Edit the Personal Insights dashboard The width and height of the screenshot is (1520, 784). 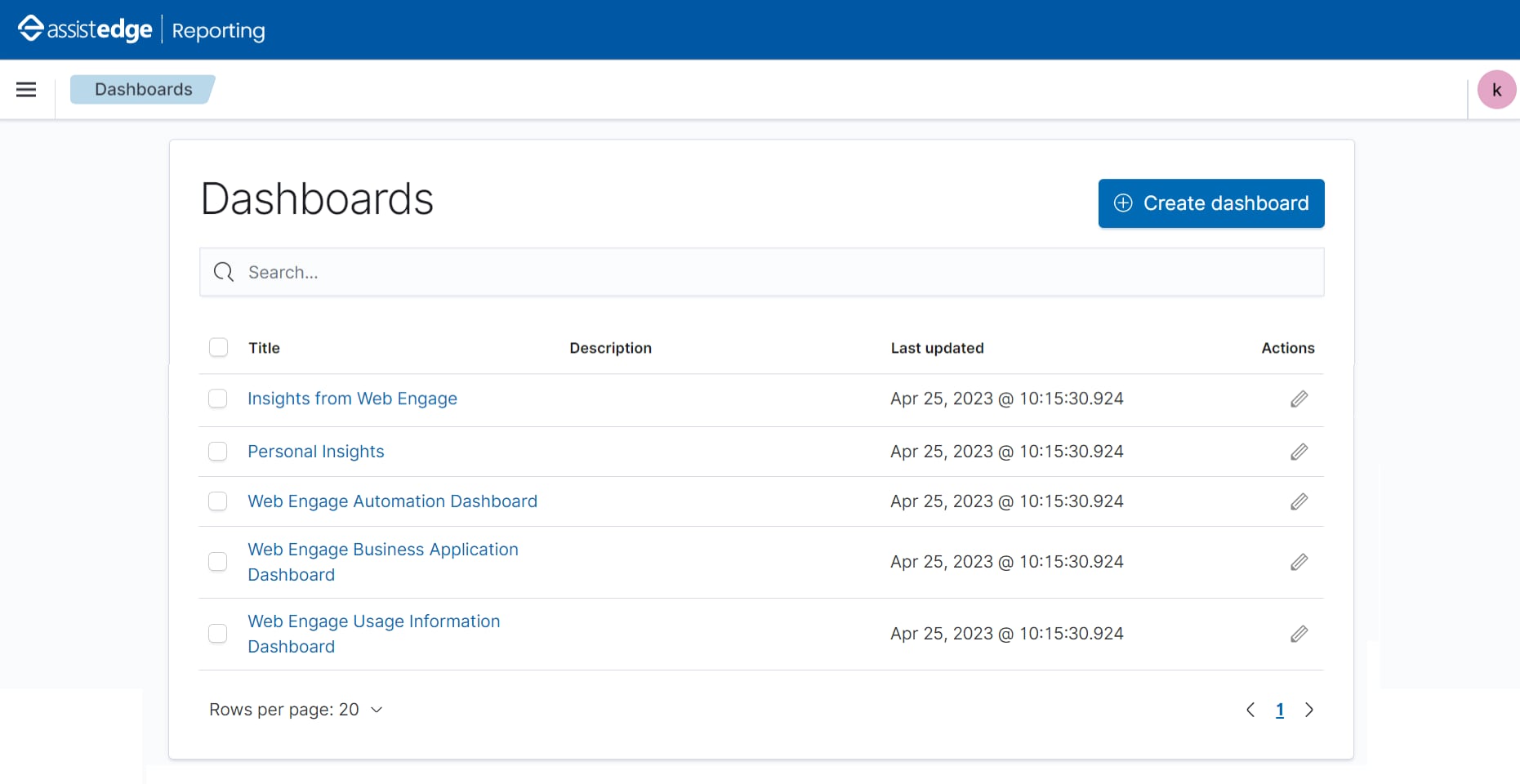[1299, 452]
